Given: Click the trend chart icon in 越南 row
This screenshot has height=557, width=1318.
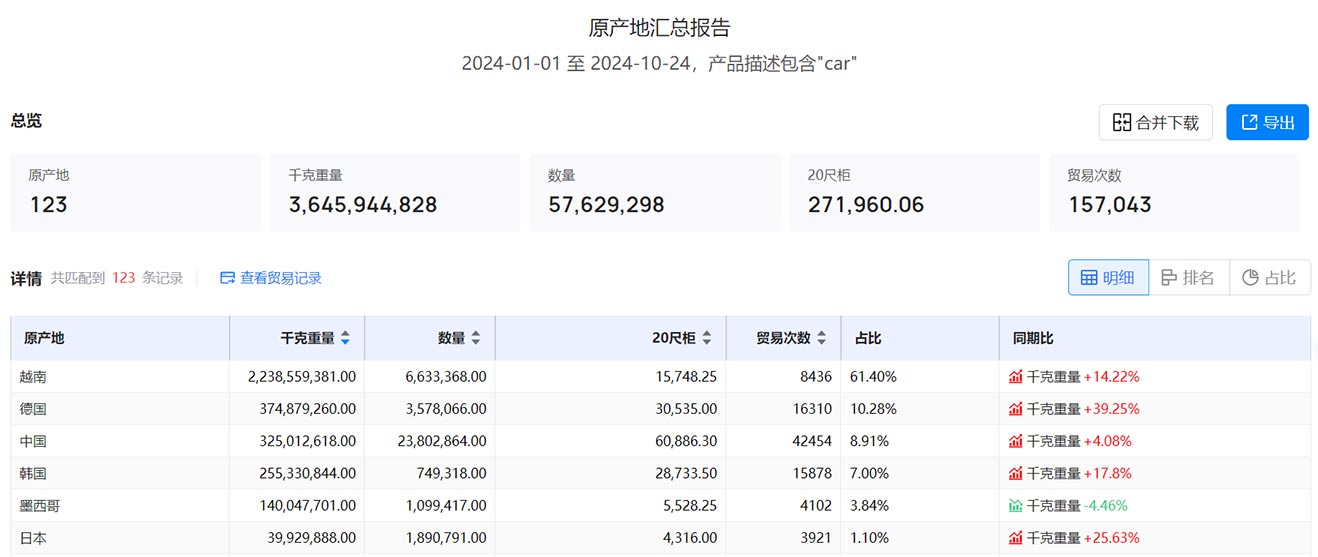Looking at the screenshot, I should click(x=1016, y=377).
